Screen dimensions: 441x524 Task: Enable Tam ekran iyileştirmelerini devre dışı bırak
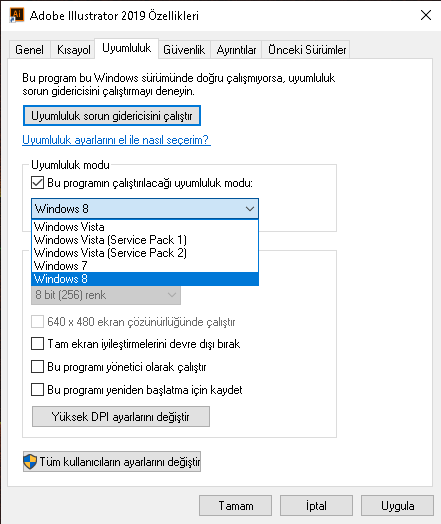(x=37, y=344)
